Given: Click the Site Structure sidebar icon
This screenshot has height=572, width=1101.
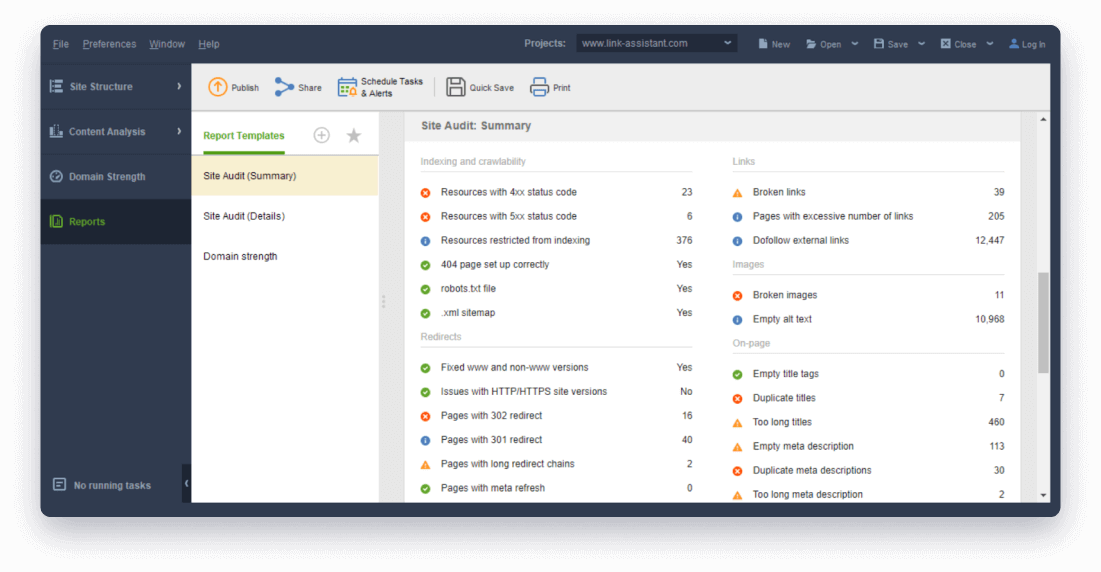Looking at the screenshot, I should point(56,86).
